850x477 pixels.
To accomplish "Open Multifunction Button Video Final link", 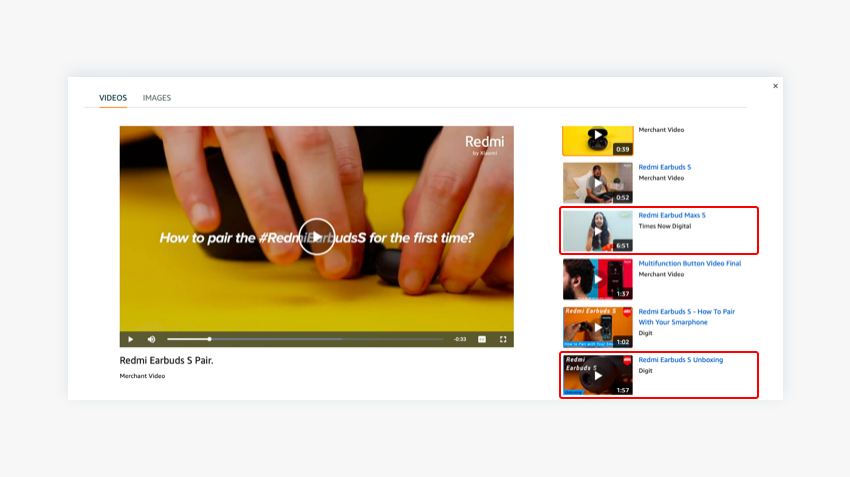I will pos(690,263).
